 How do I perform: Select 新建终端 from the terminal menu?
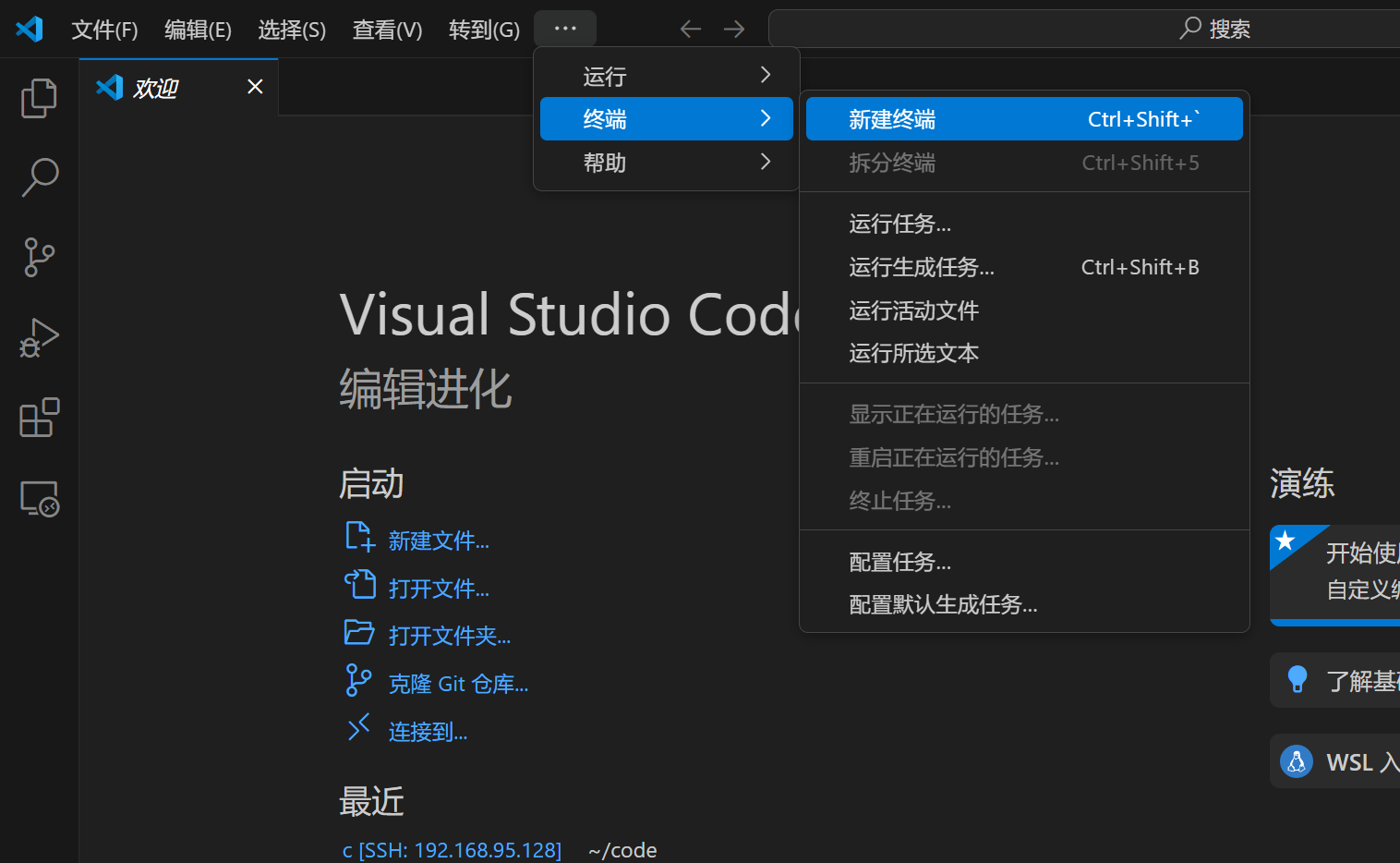(1024, 119)
